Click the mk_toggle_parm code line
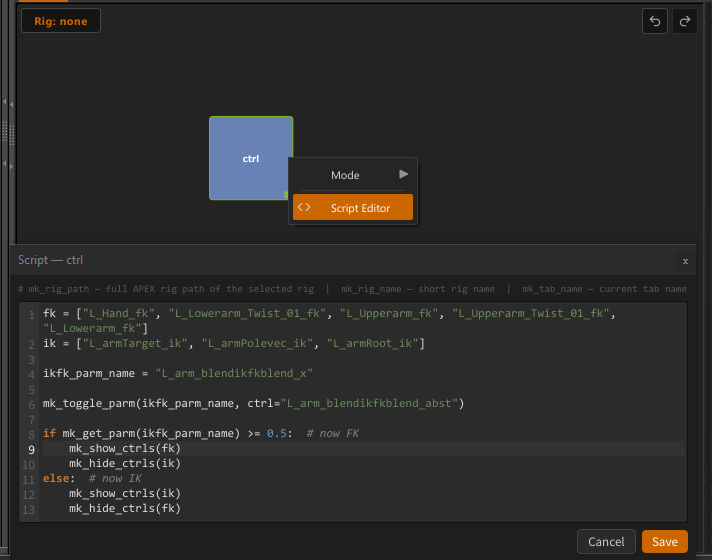Viewport: 712px width, 560px height. coord(253,403)
